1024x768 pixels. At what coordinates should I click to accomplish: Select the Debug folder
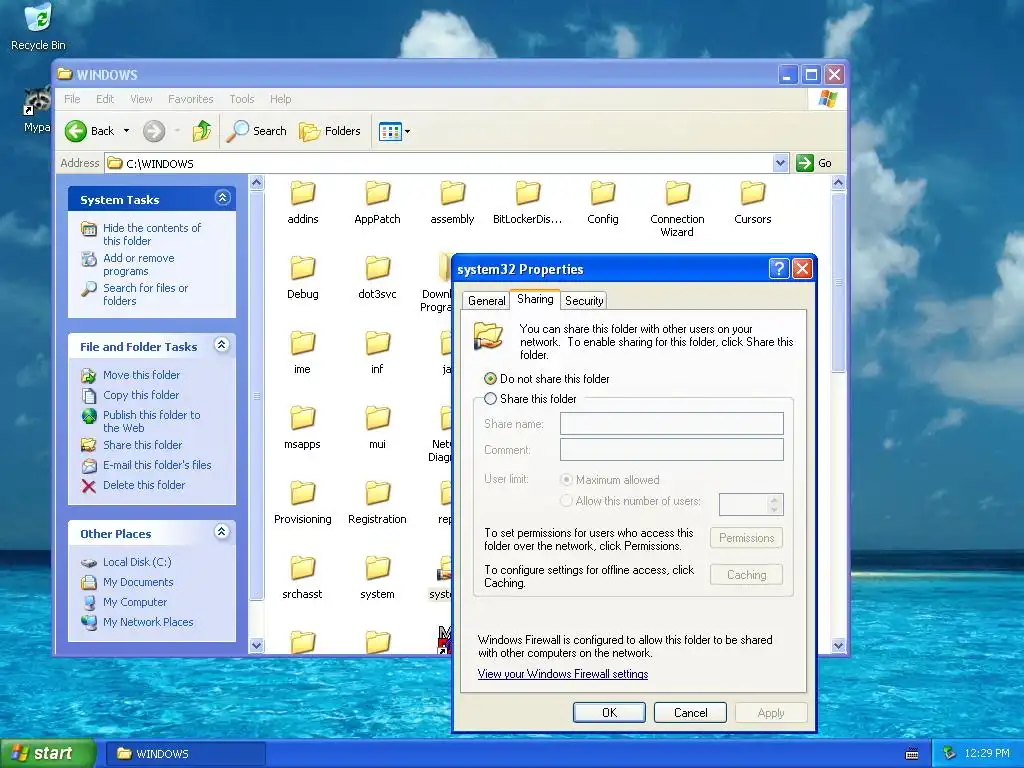pyautogui.click(x=302, y=278)
